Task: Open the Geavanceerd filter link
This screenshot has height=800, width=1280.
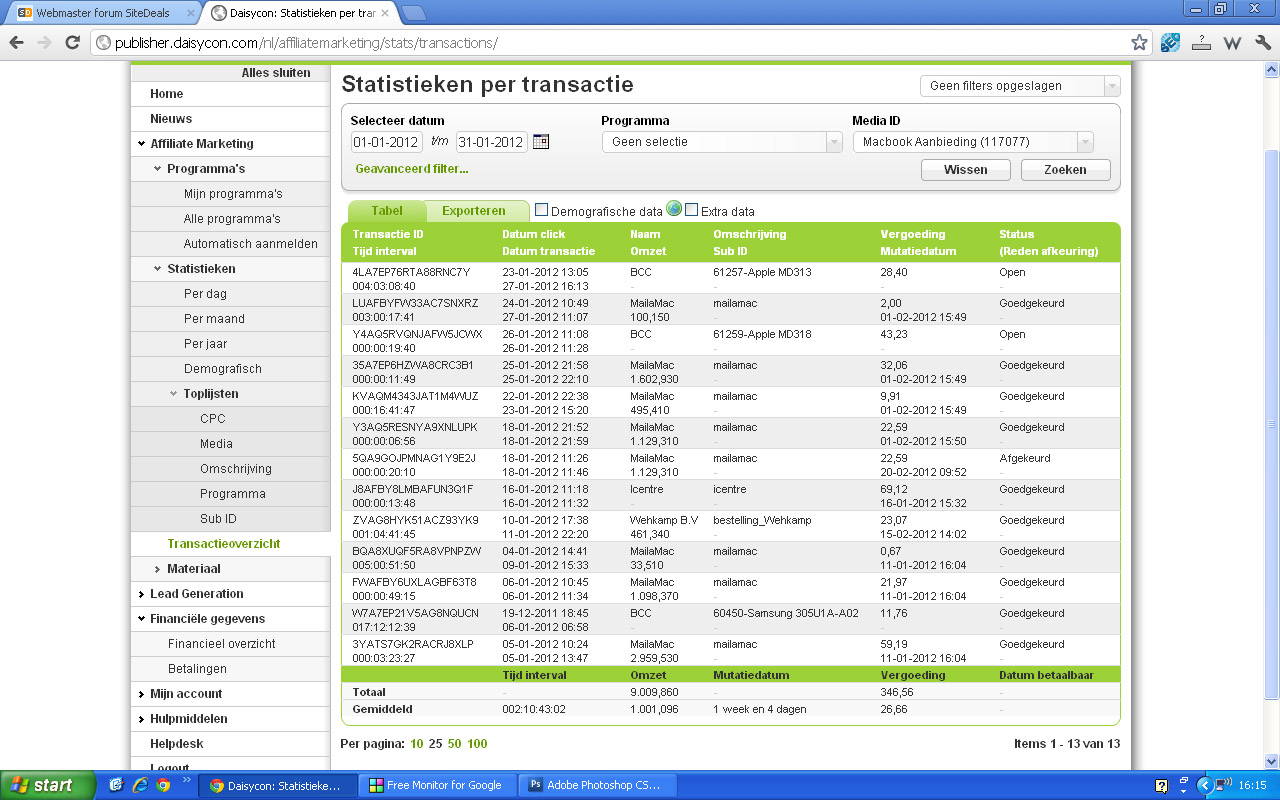Action: tap(412, 169)
